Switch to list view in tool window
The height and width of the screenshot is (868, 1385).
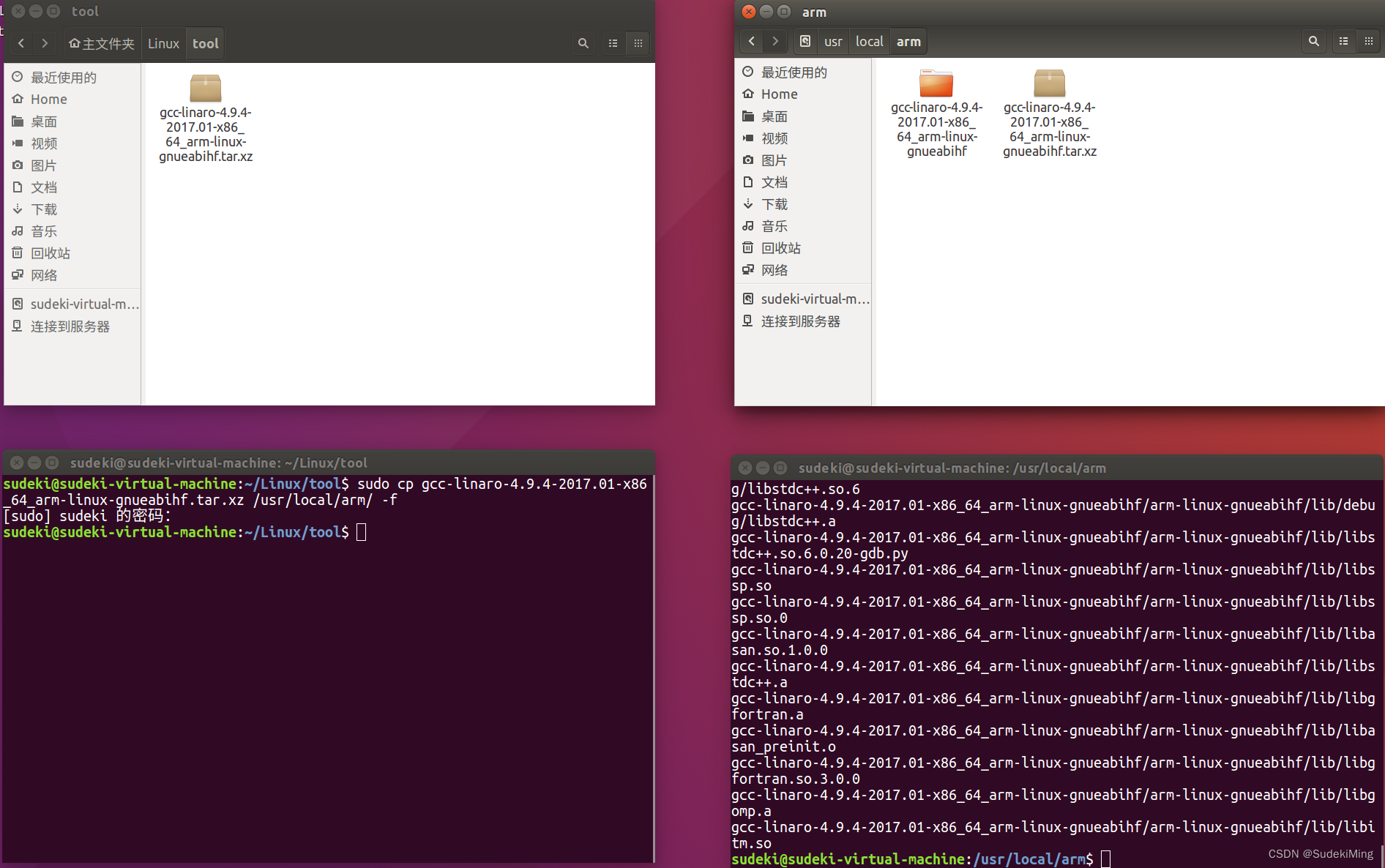click(613, 43)
